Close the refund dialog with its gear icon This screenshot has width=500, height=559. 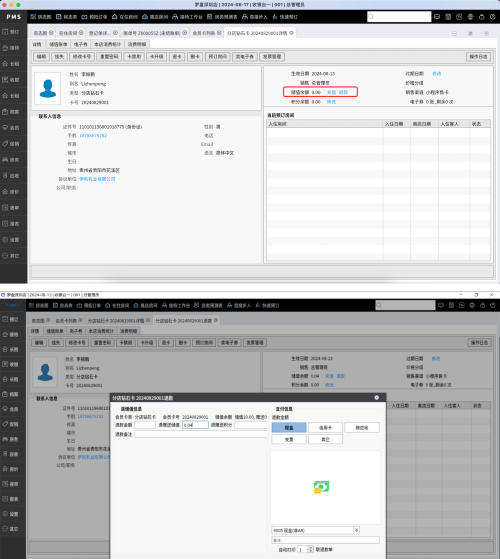coord(377,398)
